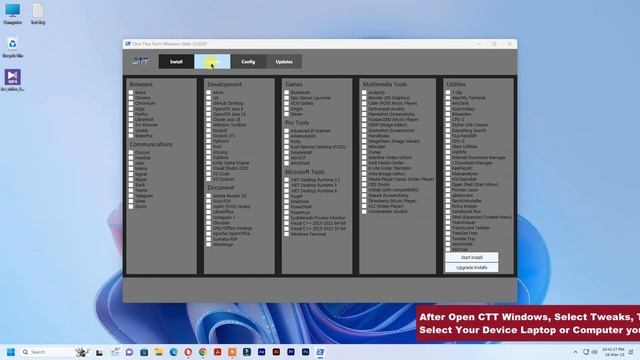Select the Vivaldi checkbox
This screenshot has height=360, width=640.
click(x=131, y=130)
